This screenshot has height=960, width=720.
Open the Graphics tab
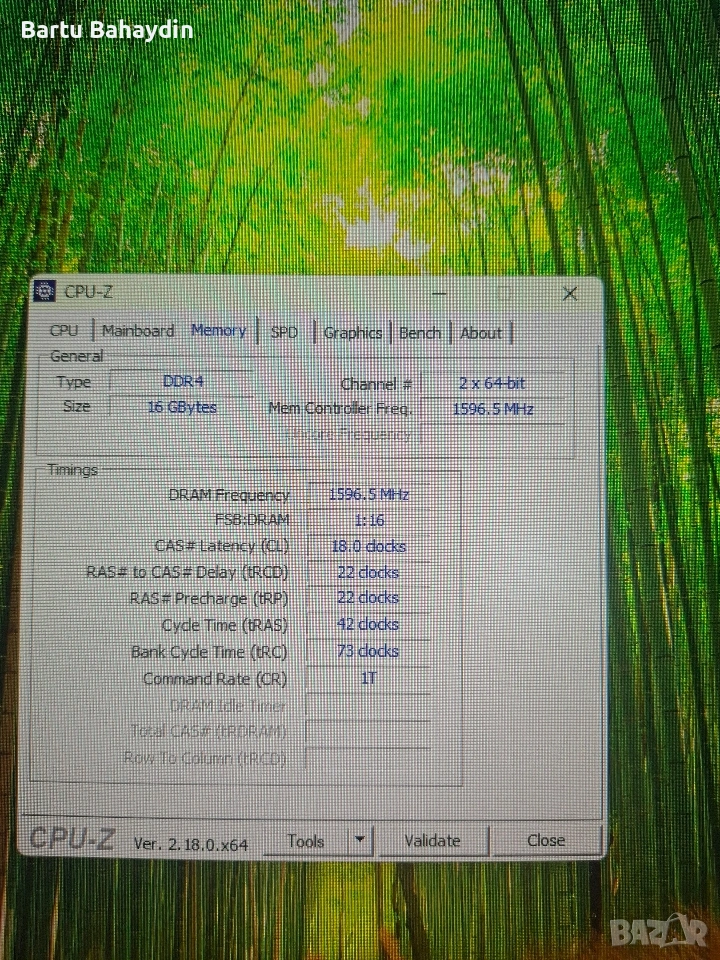353,332
